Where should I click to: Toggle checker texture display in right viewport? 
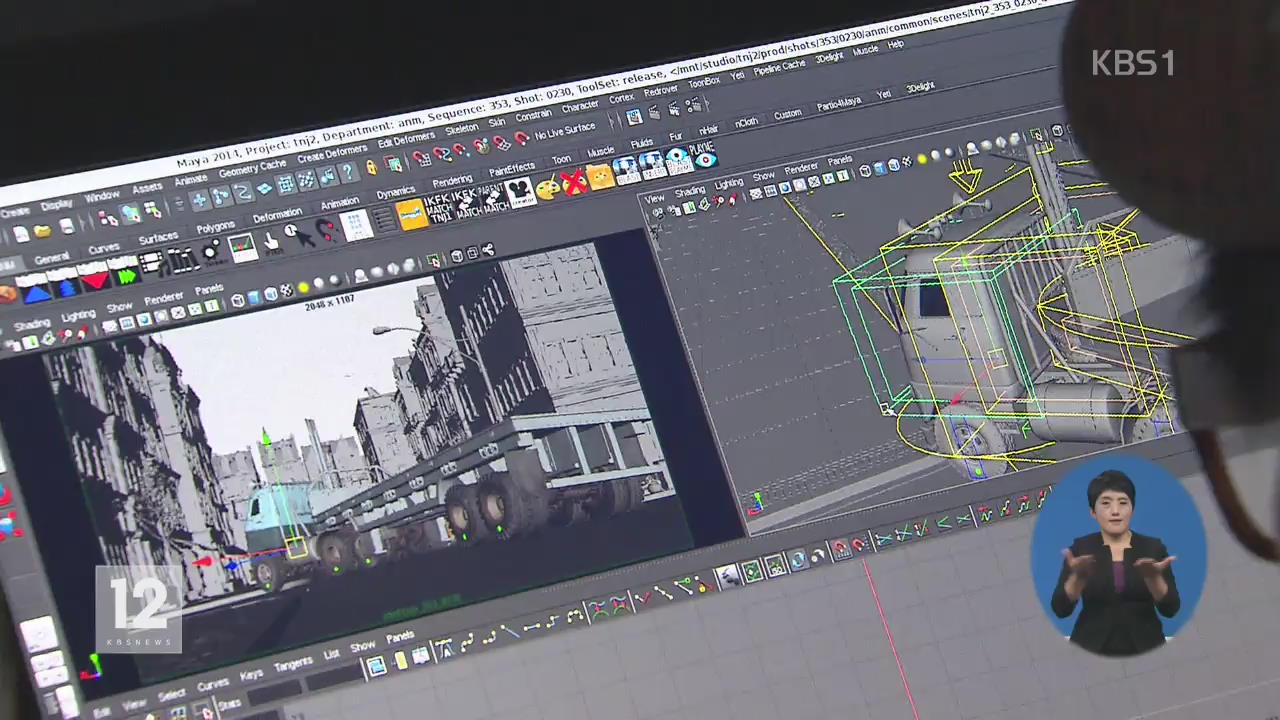coord(907,161)
